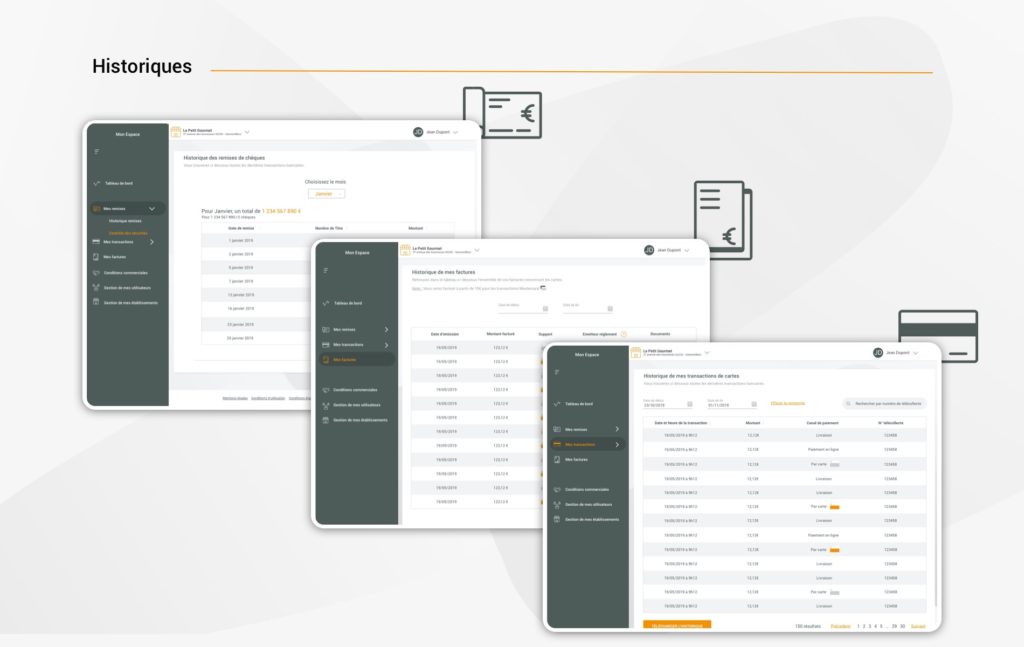Open Conditions commerciales label in the factures window
The height and width of the screenshot is (647, 1024).
pos(355,390)
